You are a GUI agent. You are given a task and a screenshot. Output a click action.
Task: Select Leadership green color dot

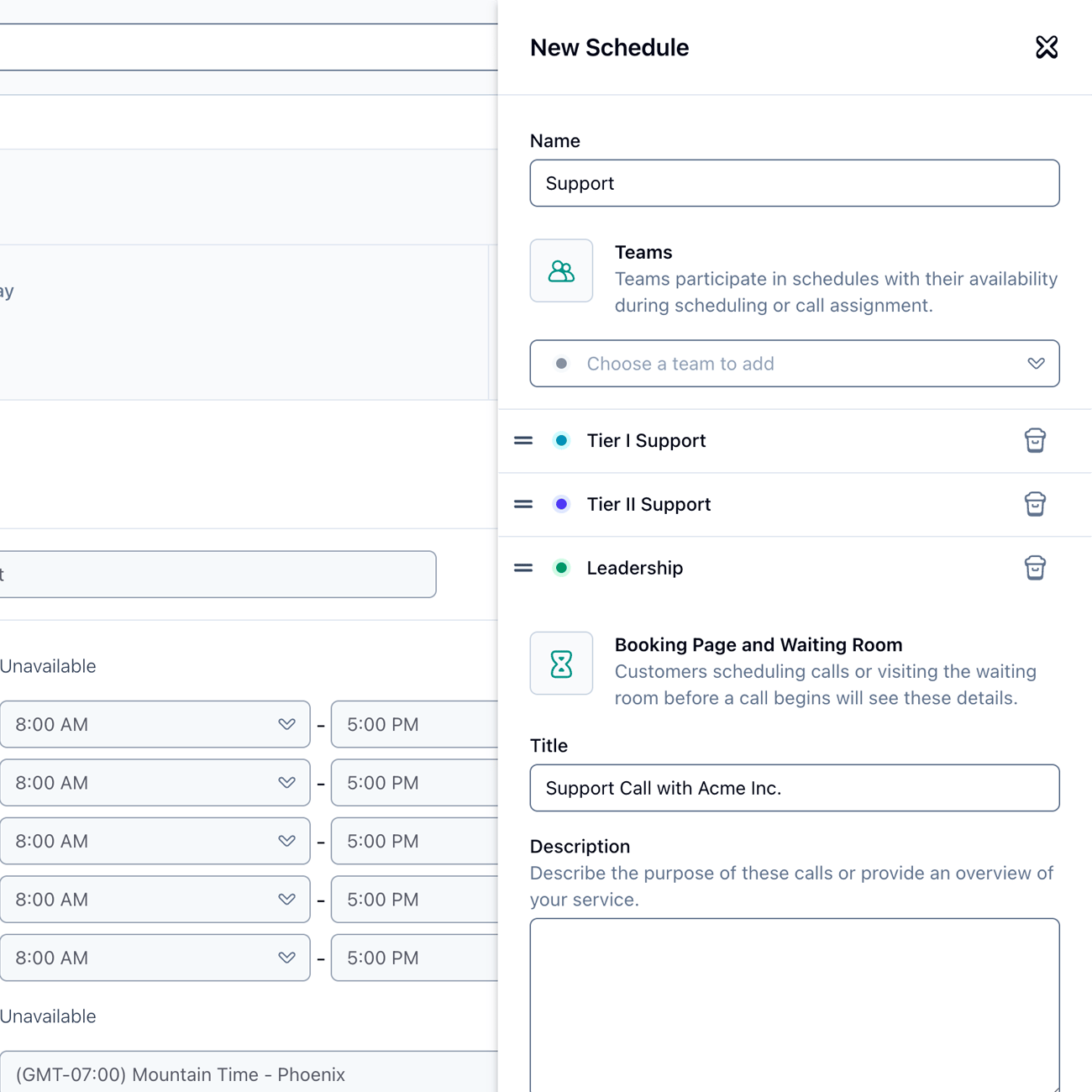click(561, 568)
